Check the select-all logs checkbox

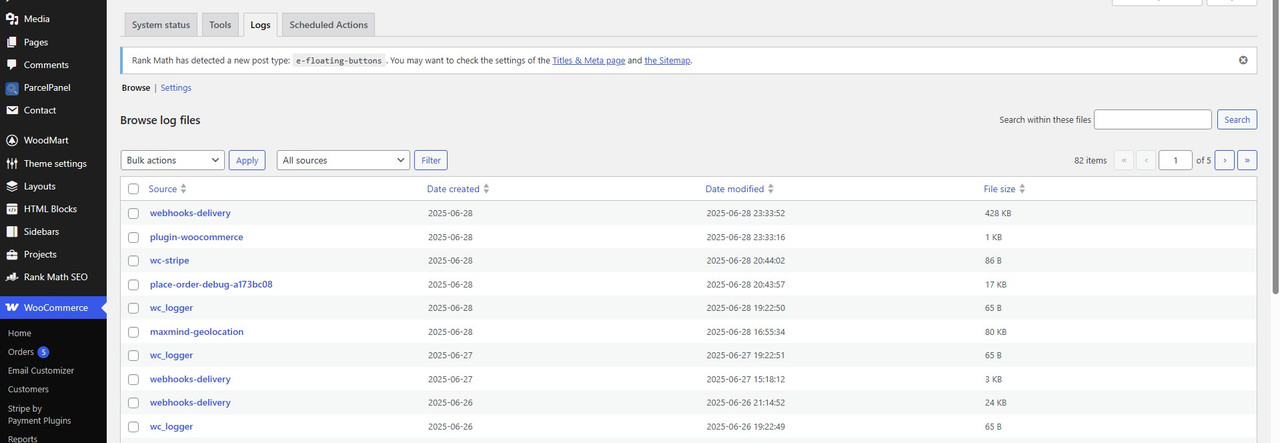point(134,189)
